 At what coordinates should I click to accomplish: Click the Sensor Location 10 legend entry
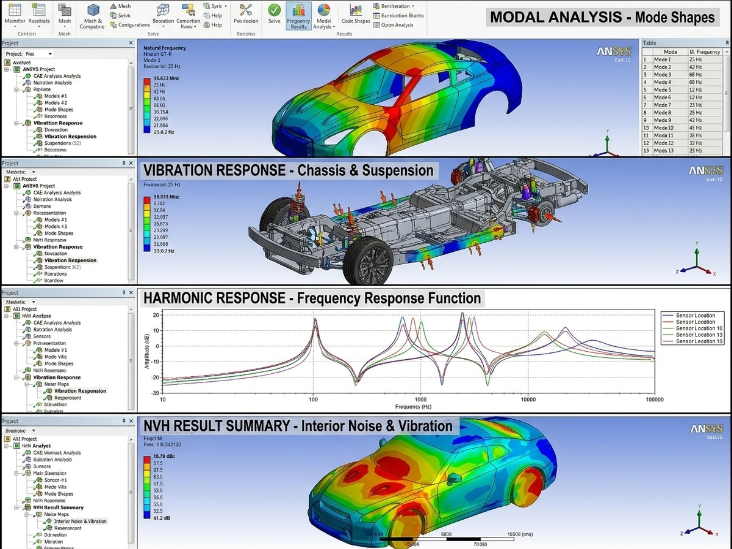pyautogui.click(x=693, y=328)
